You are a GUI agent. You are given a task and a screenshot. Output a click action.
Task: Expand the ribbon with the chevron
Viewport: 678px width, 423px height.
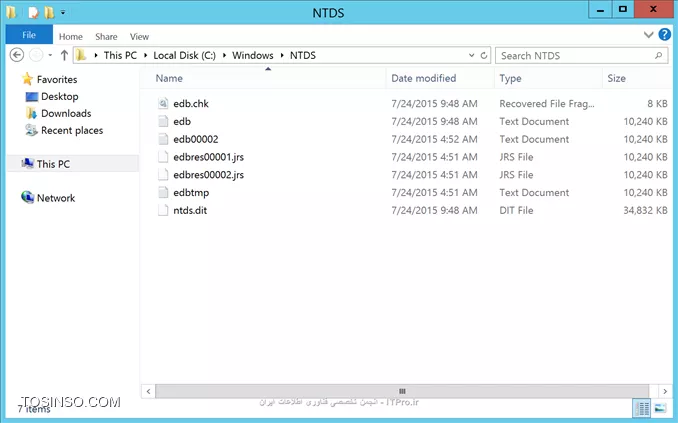pos(648,35)
